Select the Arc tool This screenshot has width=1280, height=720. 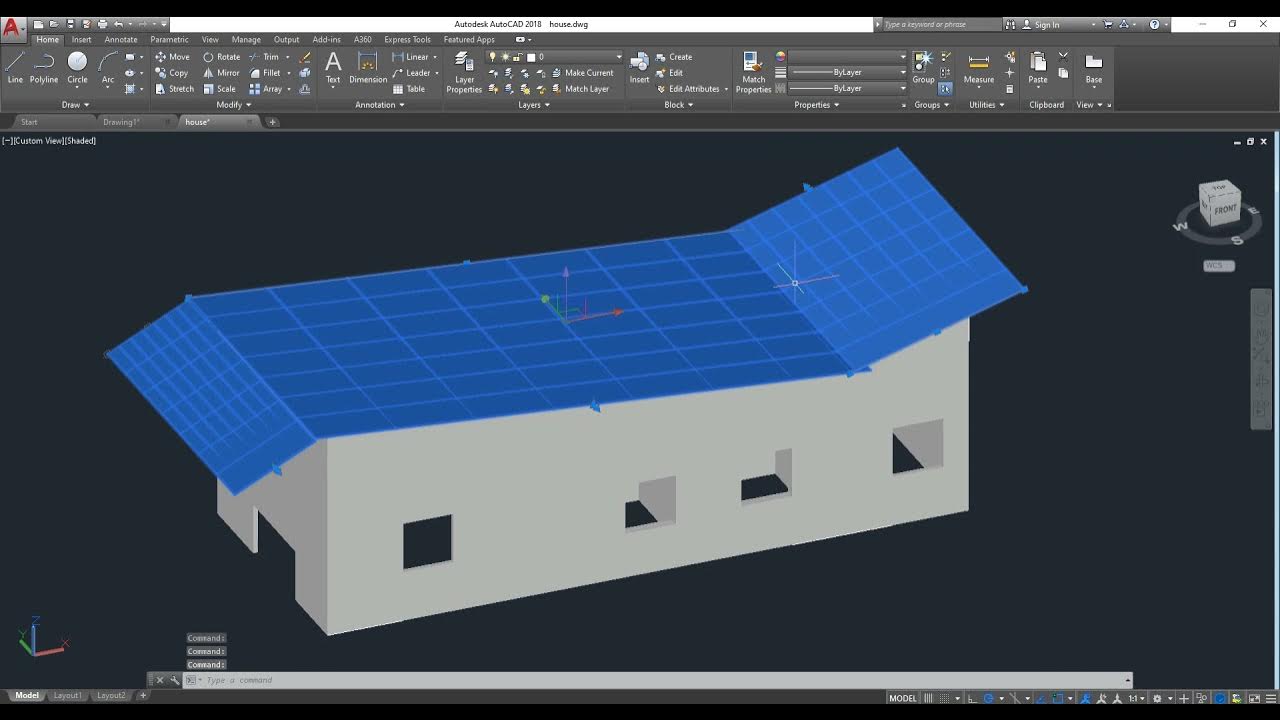click(x=107, y=68)
